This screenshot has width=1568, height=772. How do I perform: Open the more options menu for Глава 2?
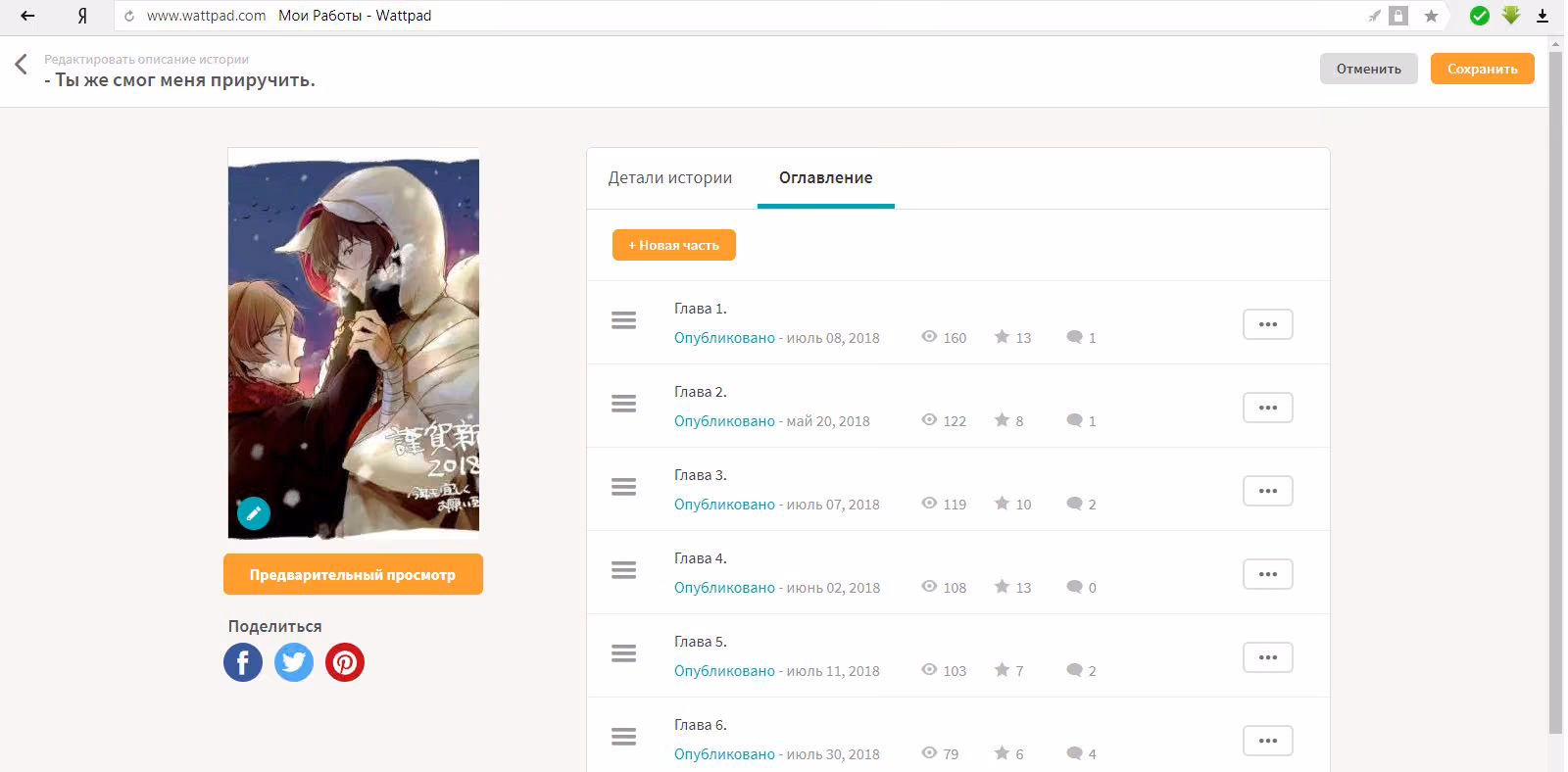coord(1268,408)
